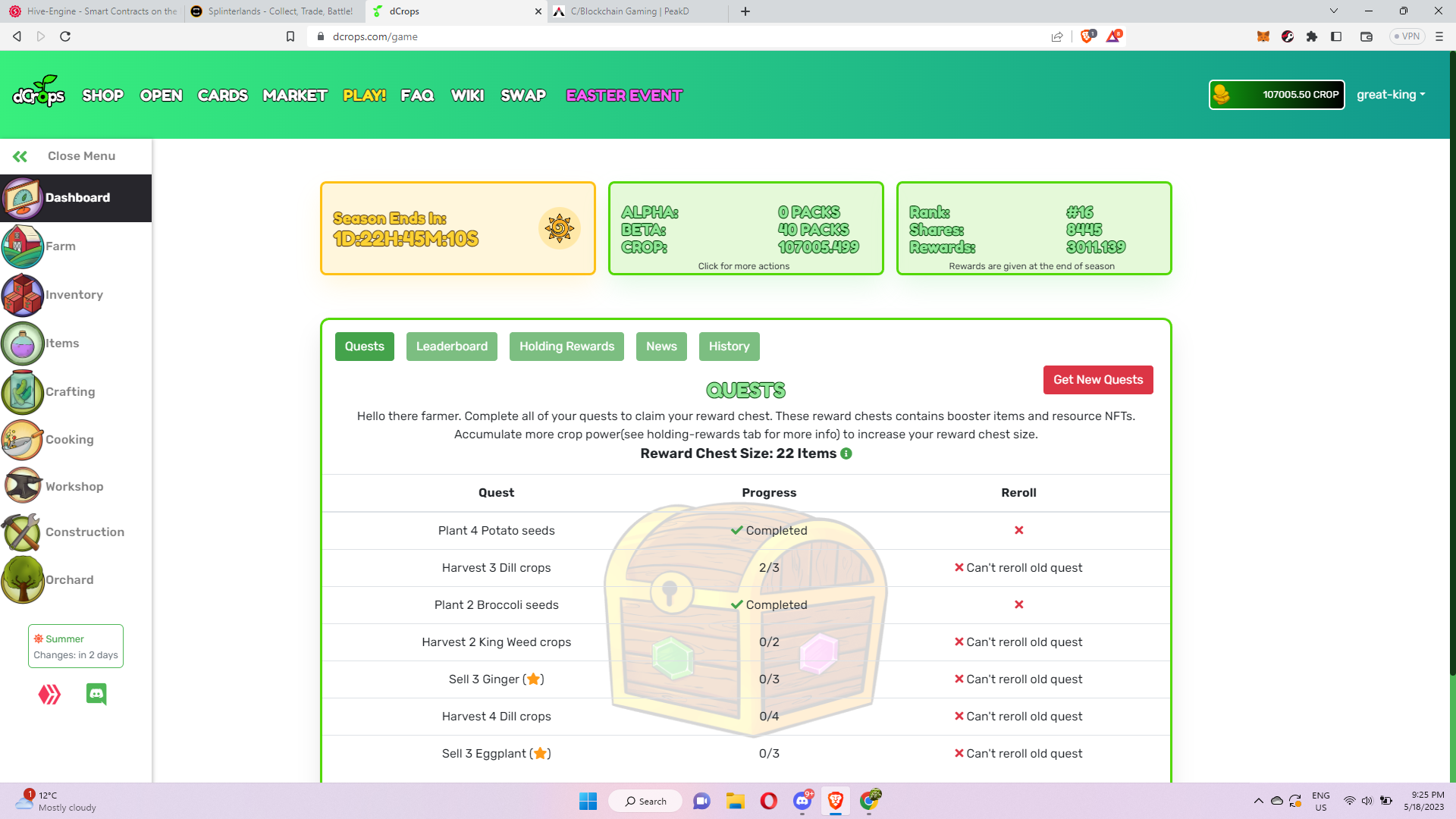Open taskbar Search box
Image resolution: width=1456 pixels, height=819 pixels.
(645, 801)
